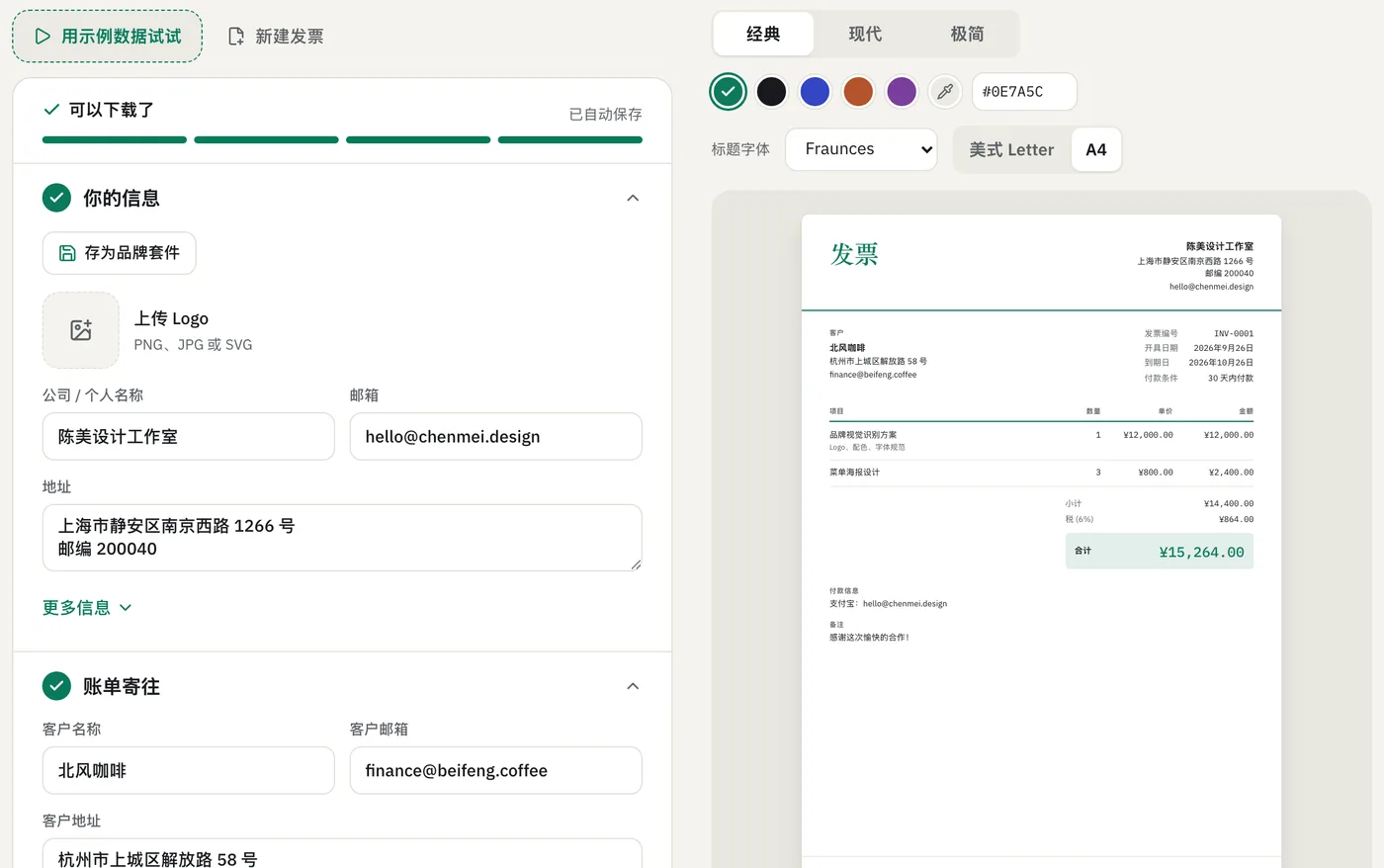Click the checkmark icon next to 可以下载了
This screenshot has height=868, width=1384.
point(51,110)
